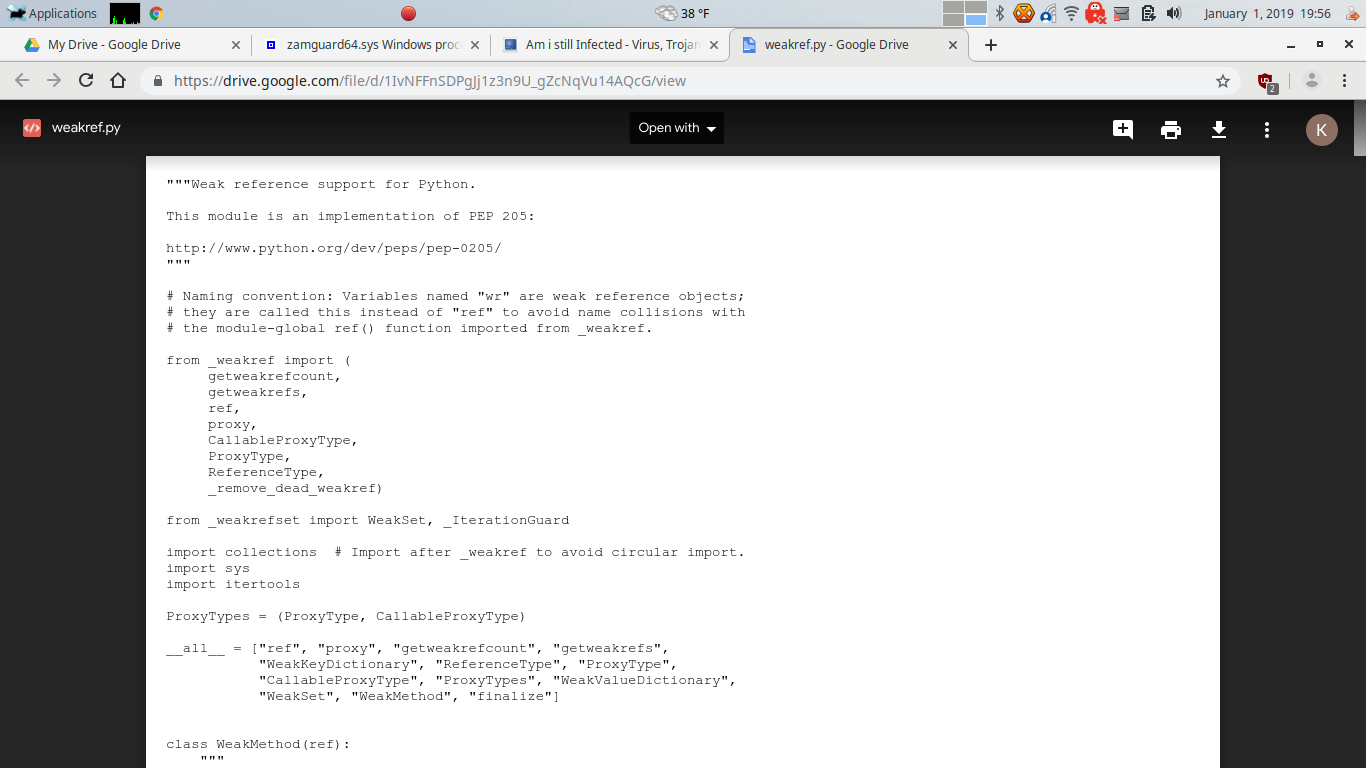Open a new browser tab
This screenshot has height=768, width=1366.
click(x=991, y=45)
